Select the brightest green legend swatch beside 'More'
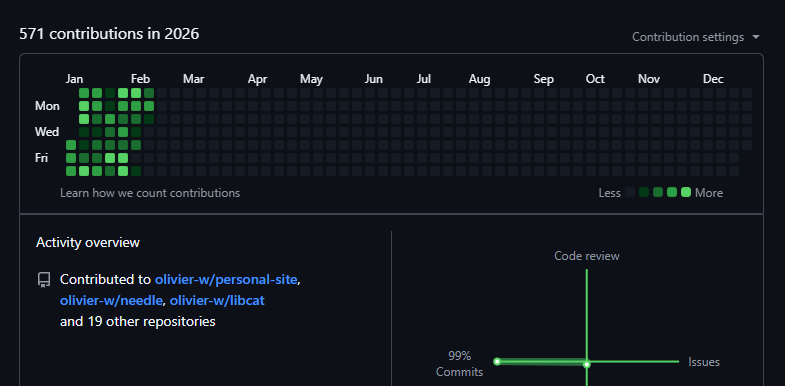785x386 pixels. point(686,192)
